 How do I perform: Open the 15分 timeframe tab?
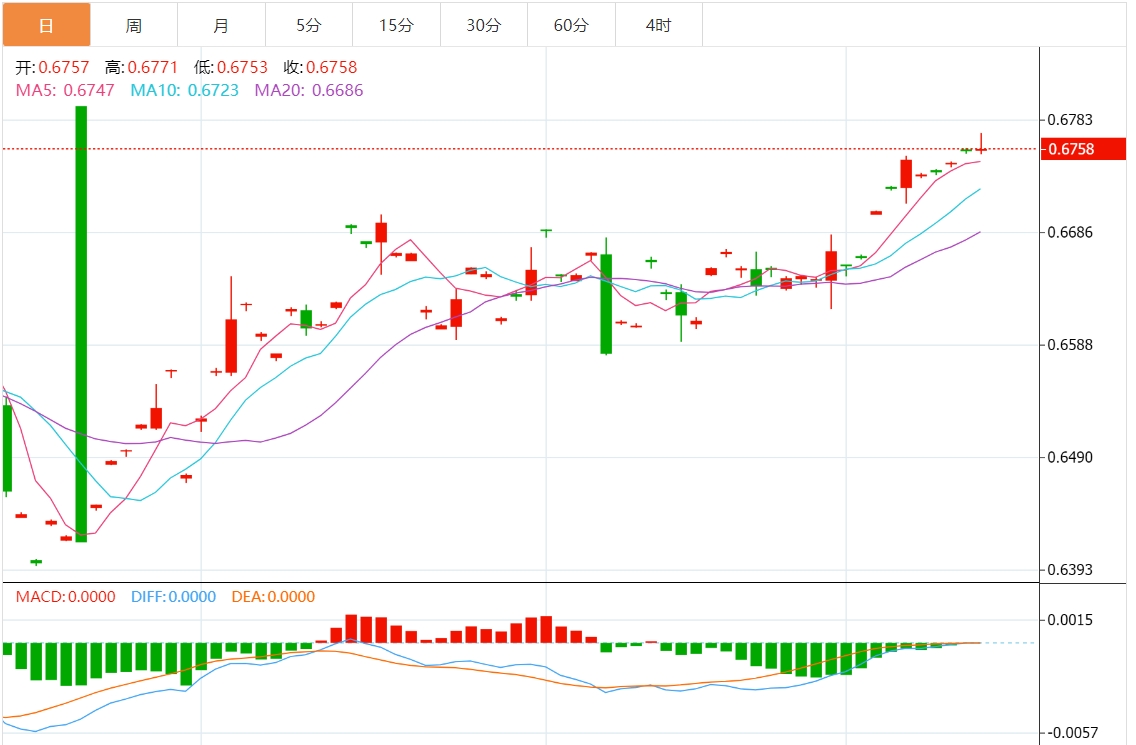(396, 25)
